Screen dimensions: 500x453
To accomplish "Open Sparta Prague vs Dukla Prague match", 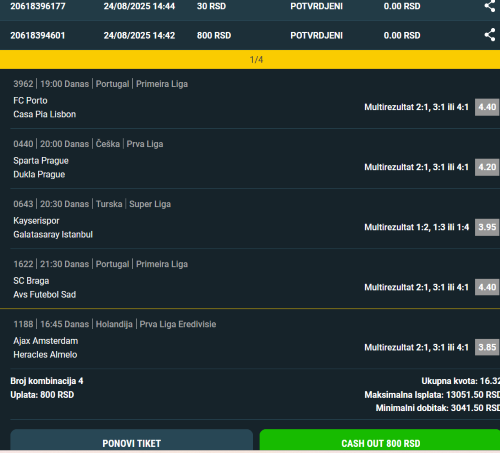I will click(41, 167).
